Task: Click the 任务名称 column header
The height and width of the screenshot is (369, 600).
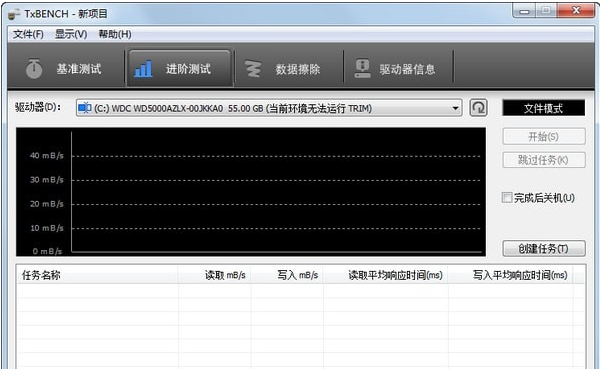Action: coord(97,275)
